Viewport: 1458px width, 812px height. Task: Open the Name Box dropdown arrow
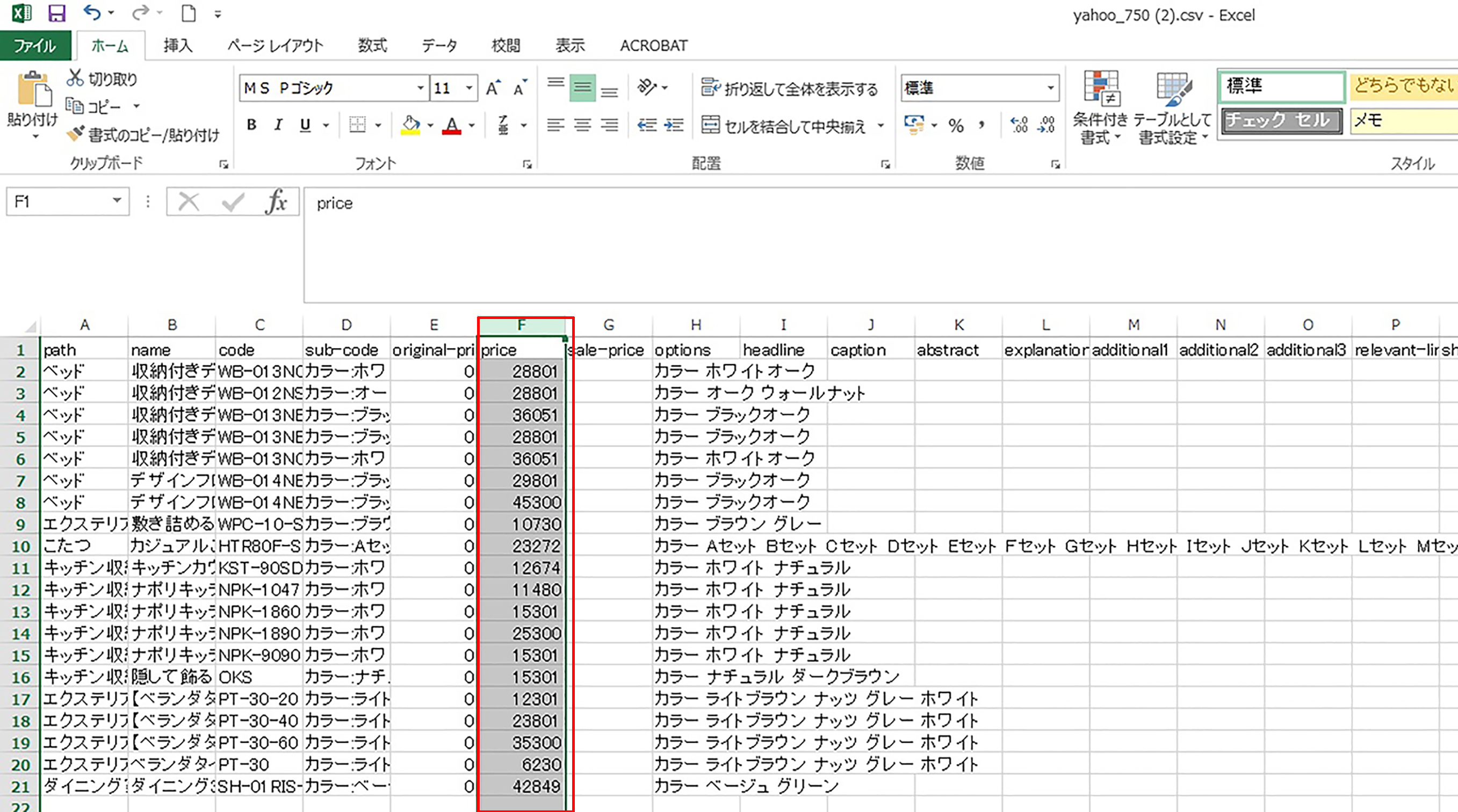pyautogui.click(x=117, y=201)
